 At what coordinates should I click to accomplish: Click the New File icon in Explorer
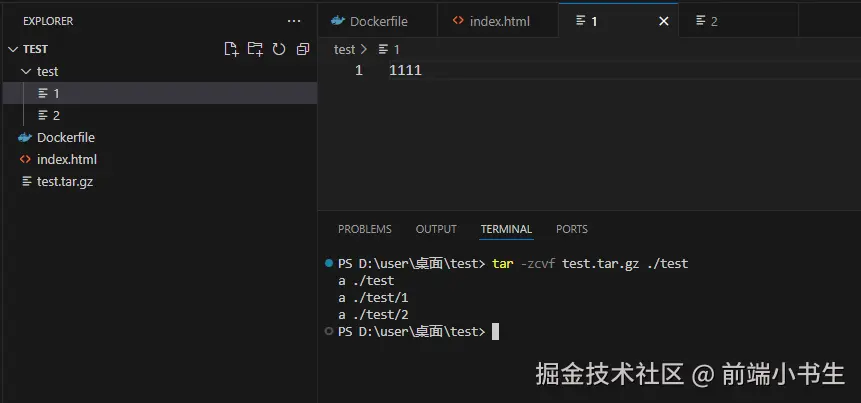click(232, 49)
